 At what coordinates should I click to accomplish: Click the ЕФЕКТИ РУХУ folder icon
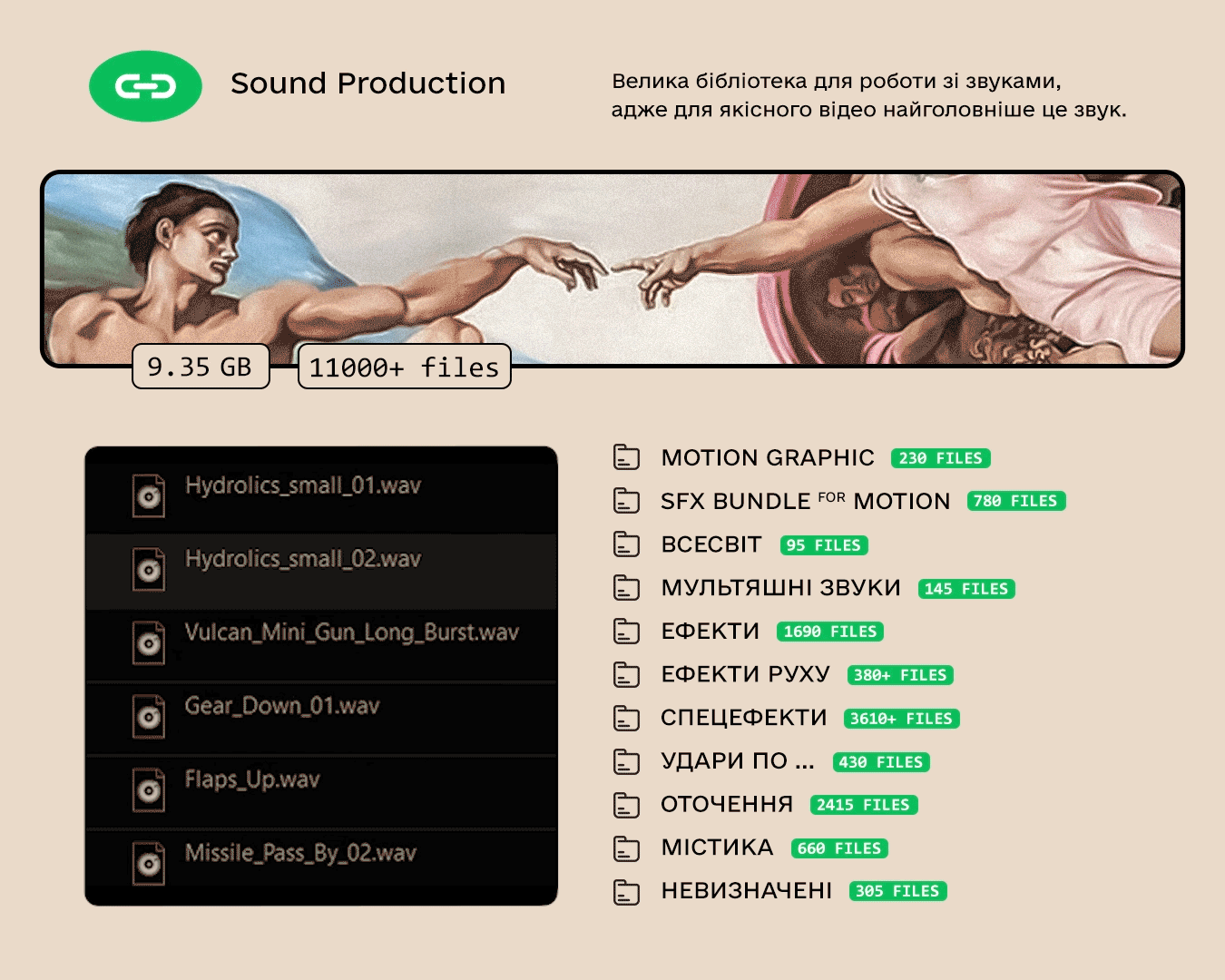click(627, 674)
